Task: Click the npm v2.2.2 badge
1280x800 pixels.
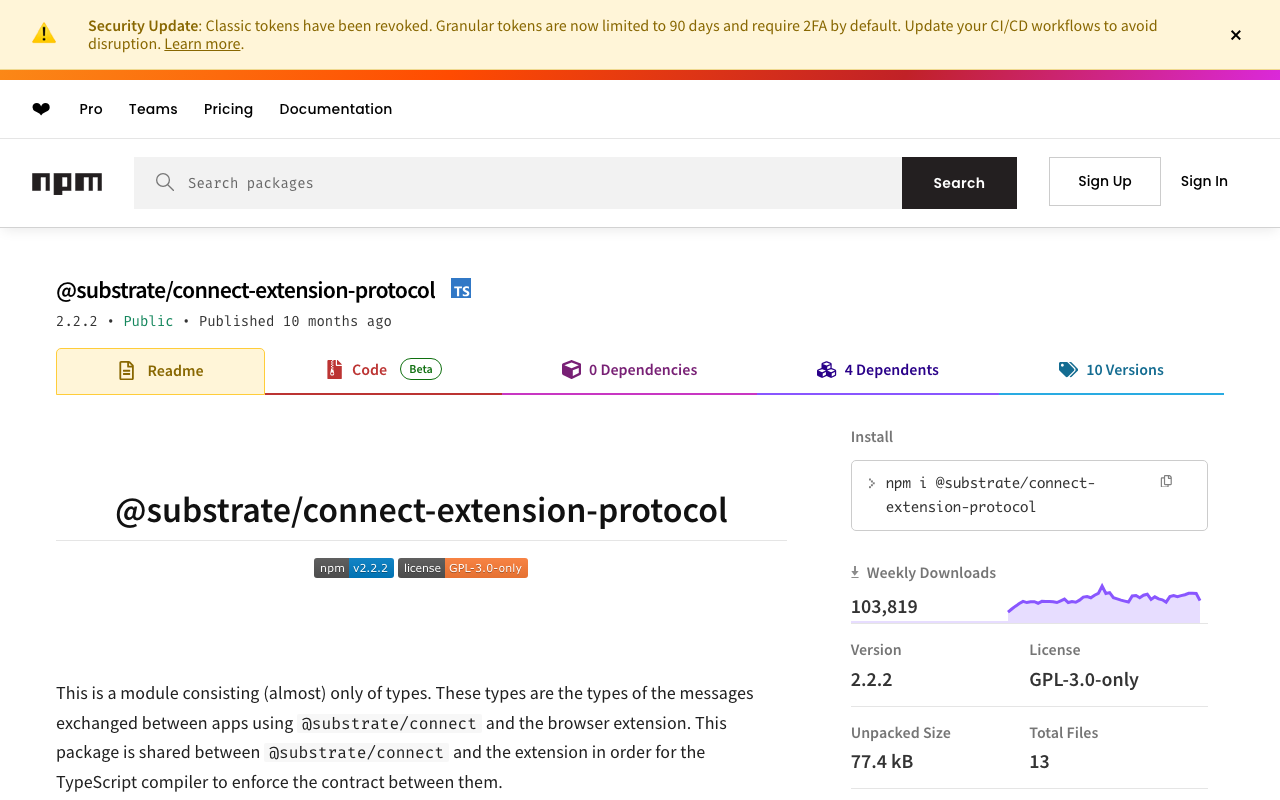Action: click(354, 568)
